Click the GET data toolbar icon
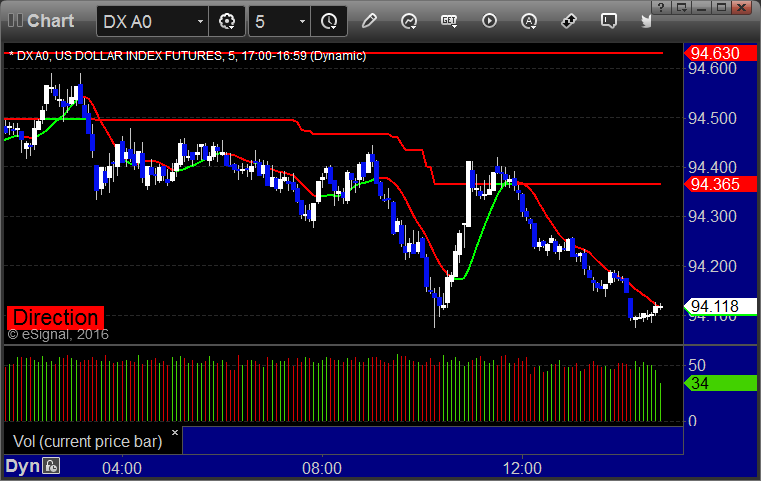 click(x=449, y=21)
